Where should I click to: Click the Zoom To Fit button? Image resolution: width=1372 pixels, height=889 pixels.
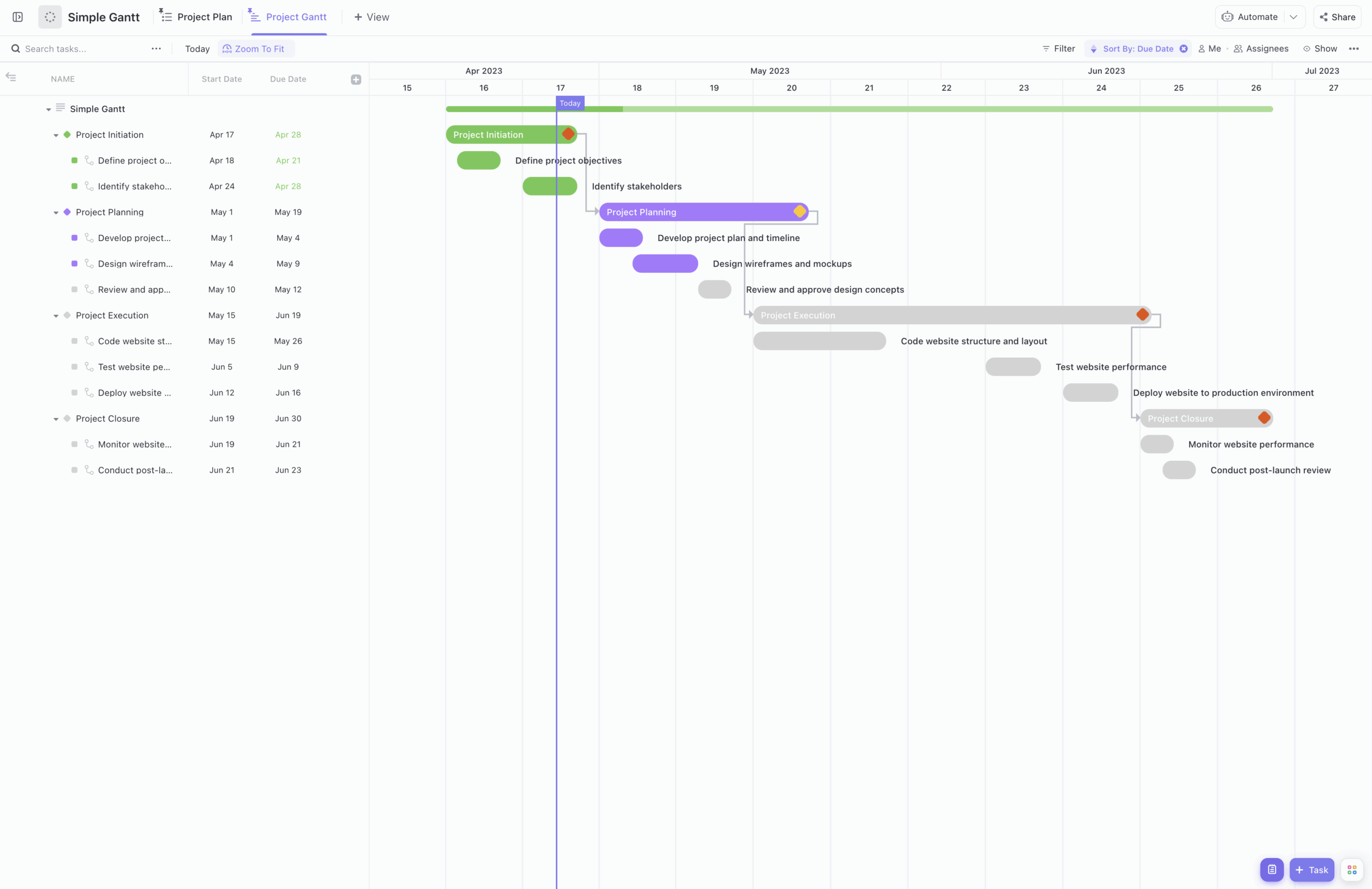click(x=256, y=48)
